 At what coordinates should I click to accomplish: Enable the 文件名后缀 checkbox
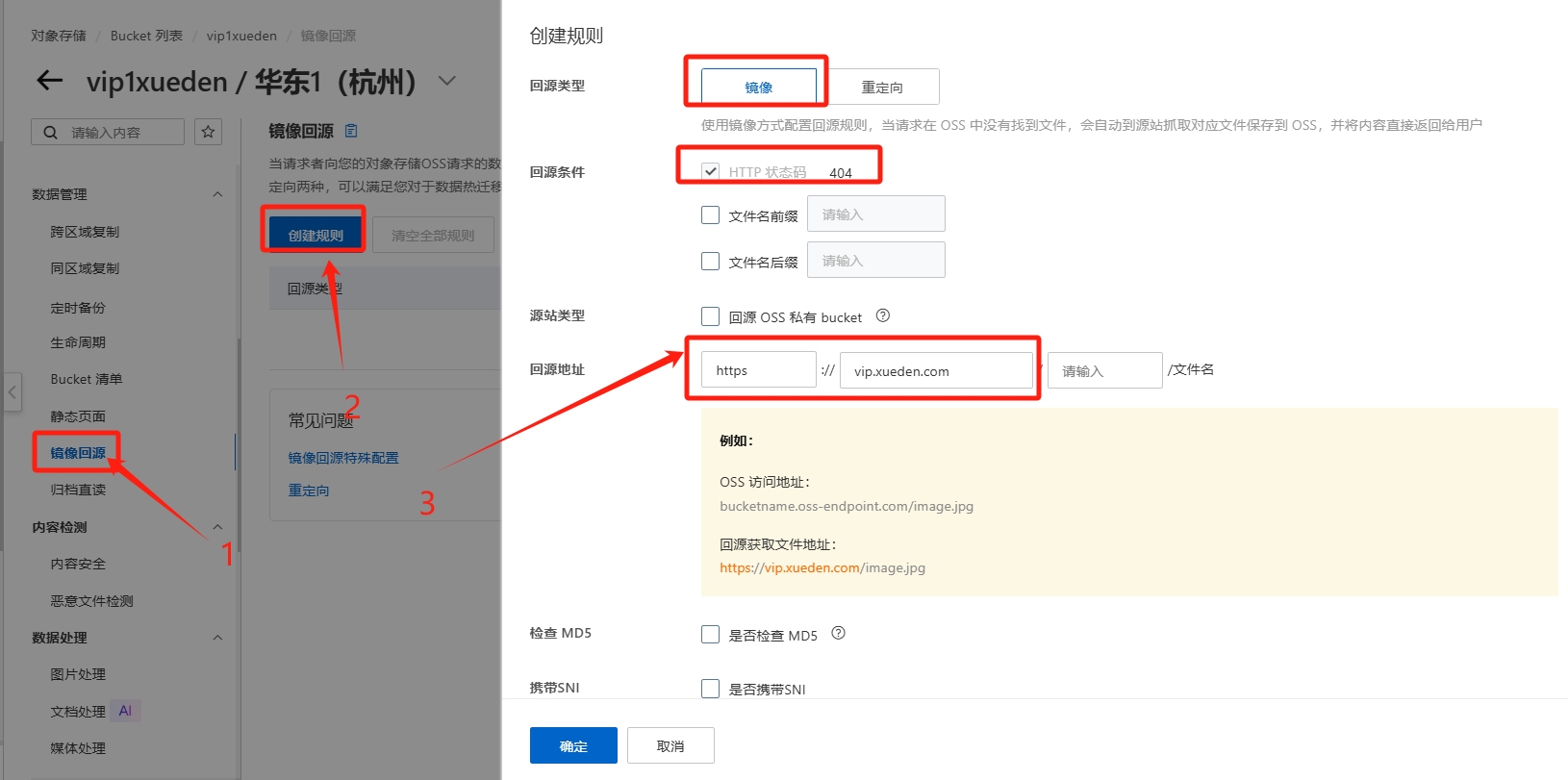pyautogui.click(x=710, y=262)
